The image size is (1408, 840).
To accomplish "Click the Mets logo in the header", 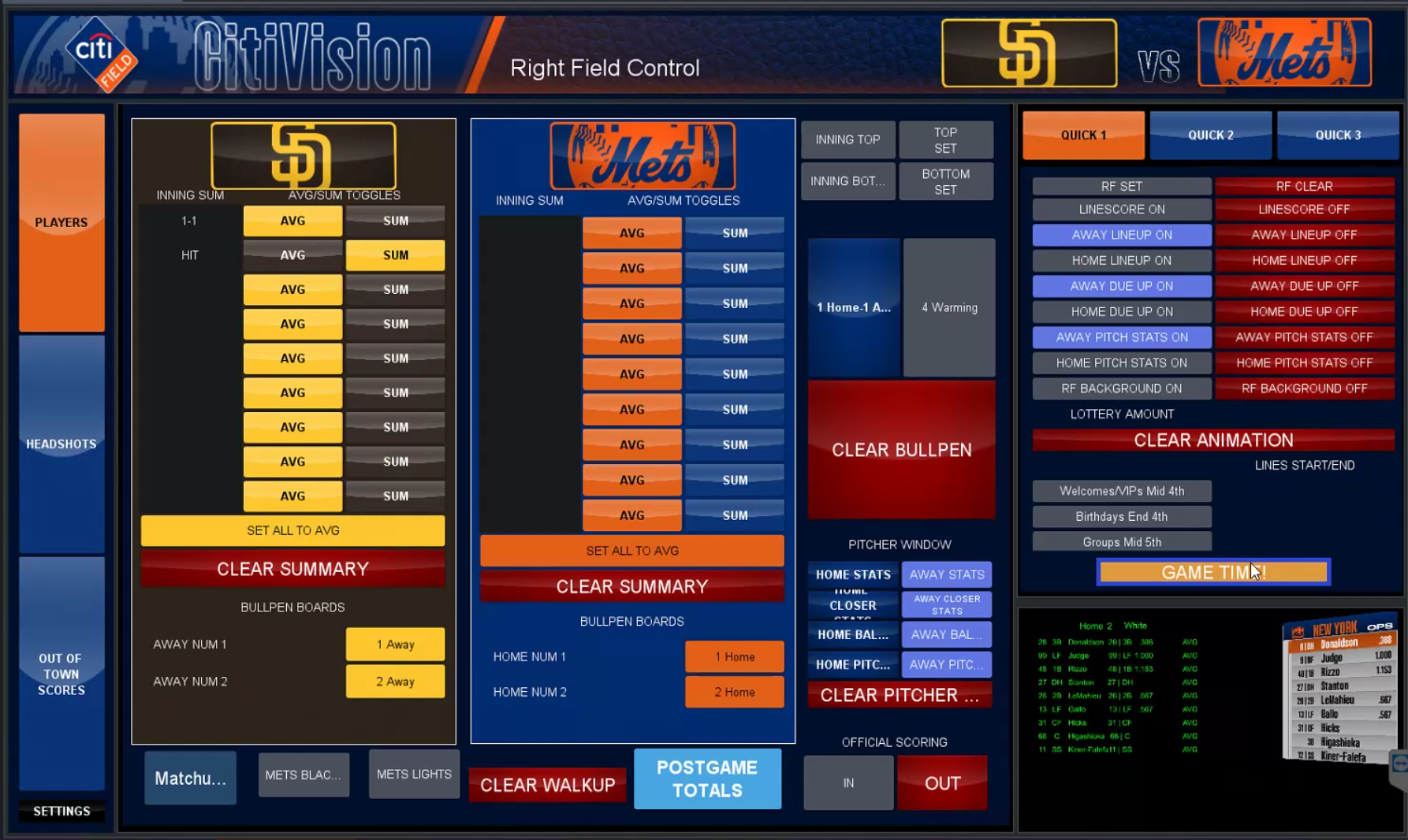I will (x=1284, y=54).
